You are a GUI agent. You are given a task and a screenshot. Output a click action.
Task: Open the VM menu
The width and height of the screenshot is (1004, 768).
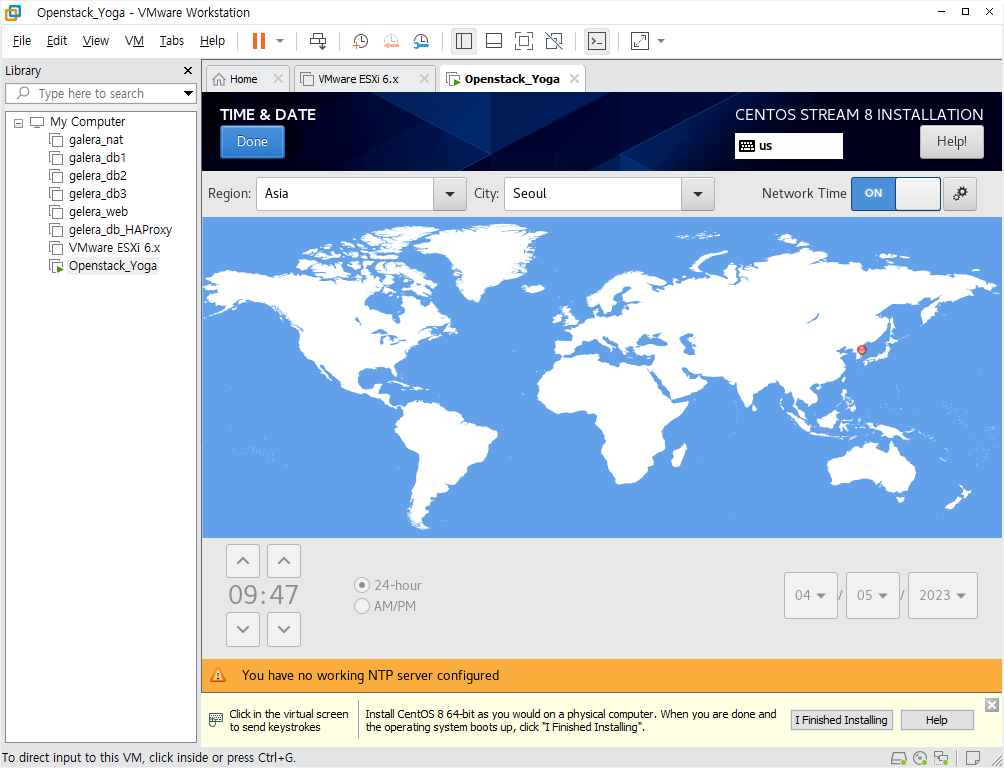tap(134, 41)
